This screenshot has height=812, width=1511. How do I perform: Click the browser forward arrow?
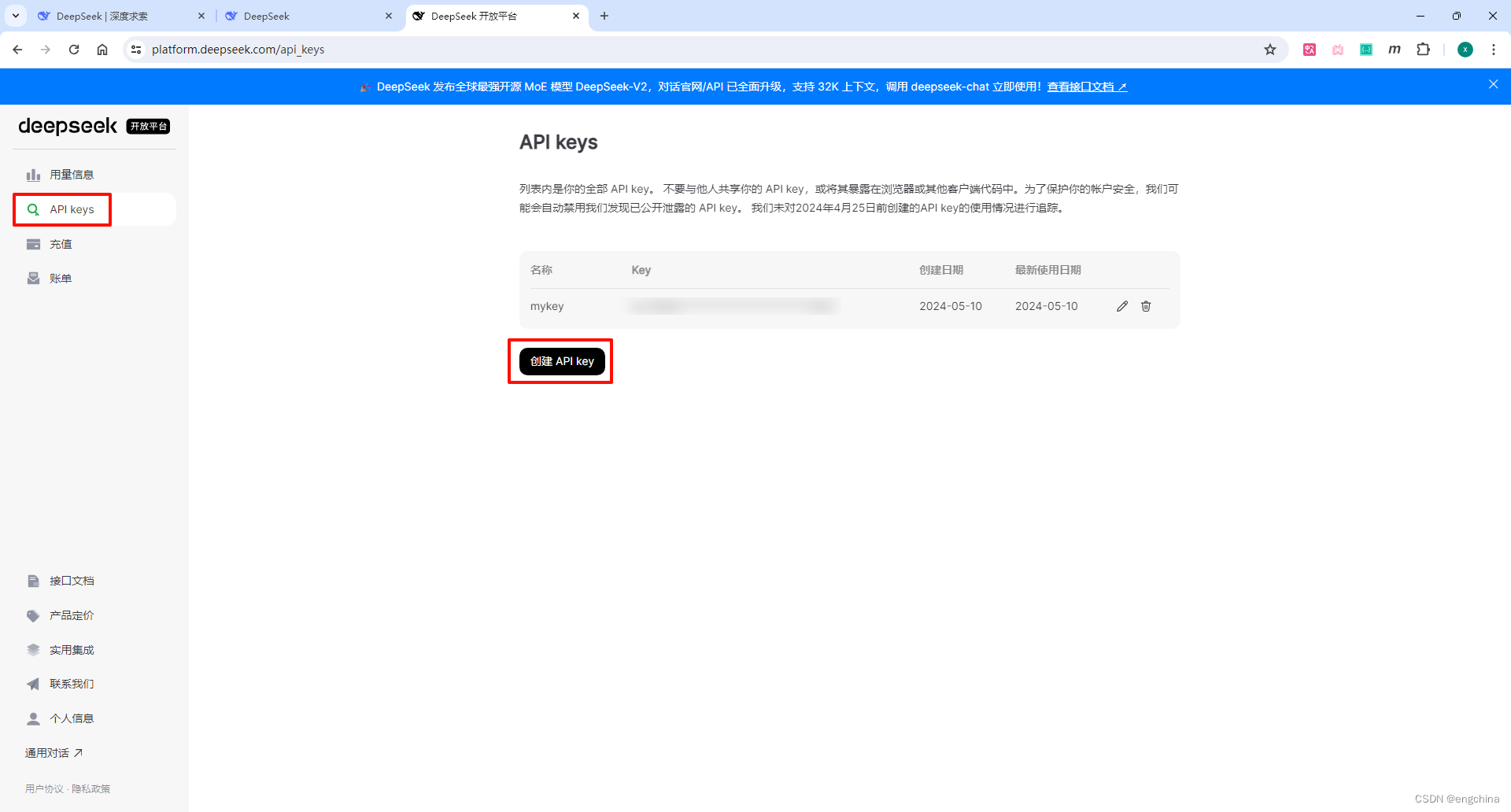[x=46, y=50]
